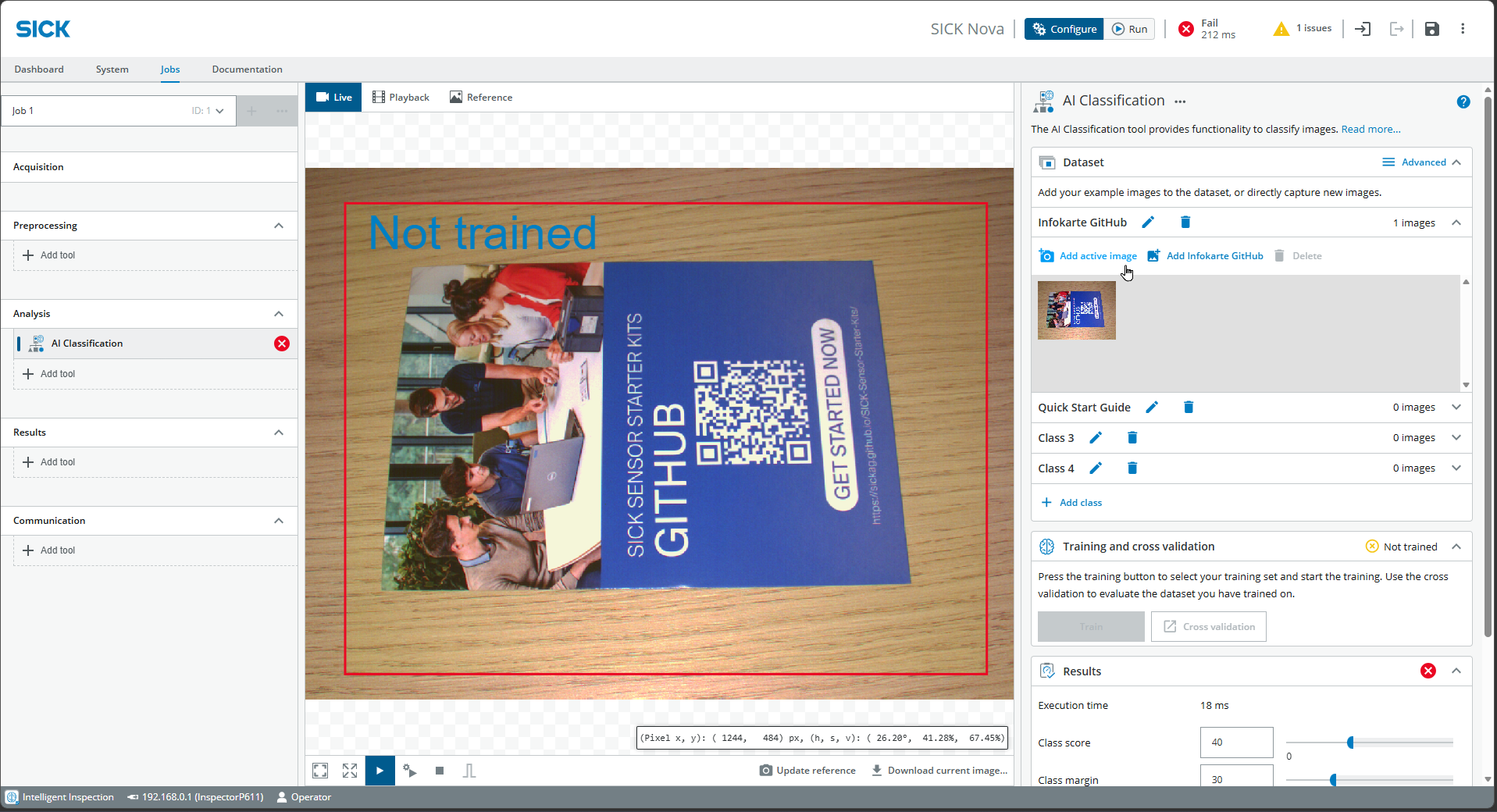Click the stop square button
1497x812 pixels.
pos(440,771)
